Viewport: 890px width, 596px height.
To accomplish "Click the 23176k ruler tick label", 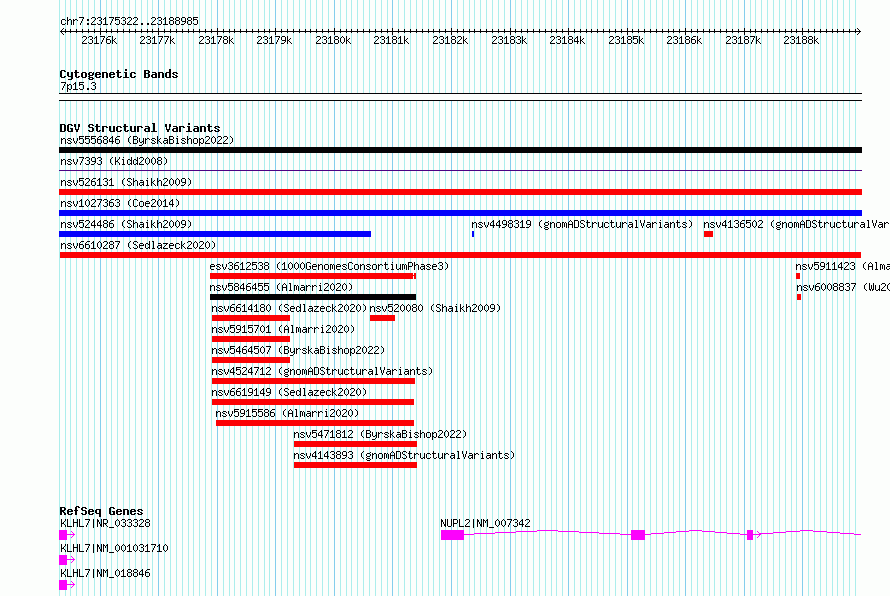I will 99,40.
